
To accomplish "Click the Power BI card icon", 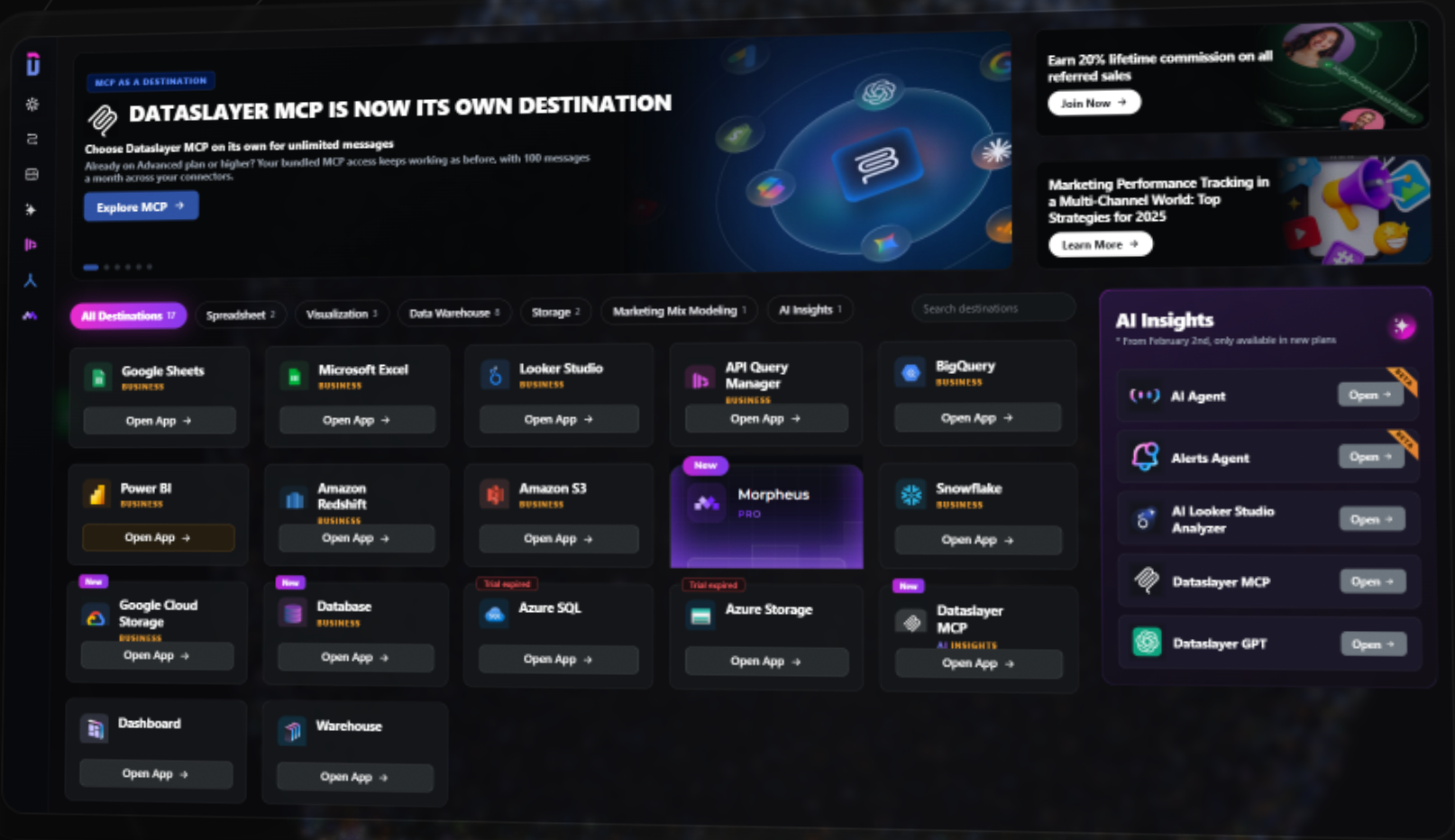I will 96,494.
